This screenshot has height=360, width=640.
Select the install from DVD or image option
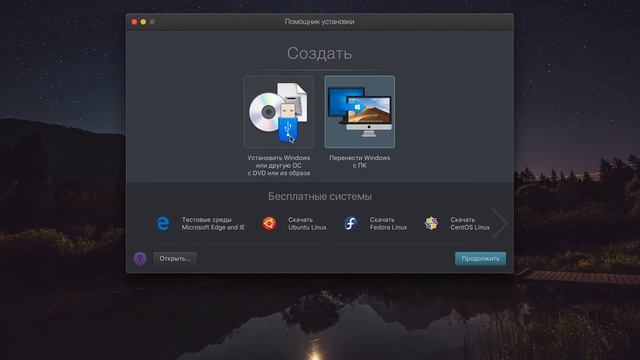pyautogui.click(x=279, y=111)
